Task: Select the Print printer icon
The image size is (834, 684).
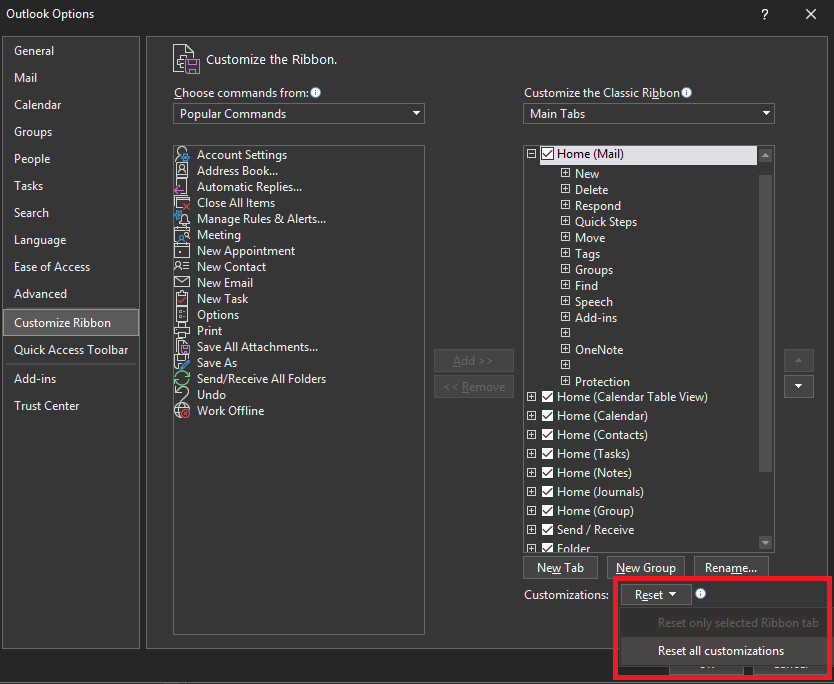Action: pyautogui.click(x=182, y=330)
